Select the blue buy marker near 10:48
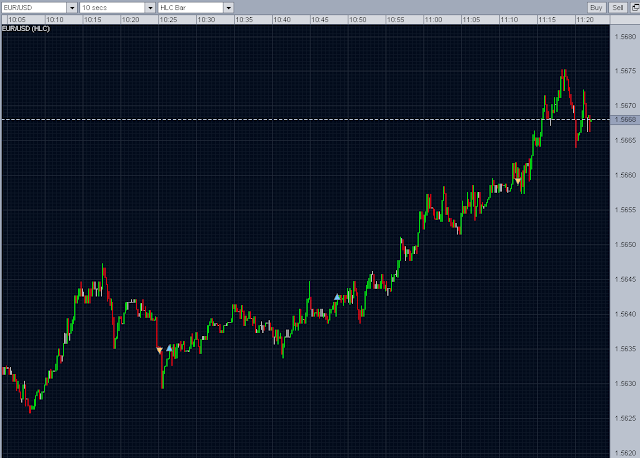Viewport: 640px width, 458px height. click(337, 297)
